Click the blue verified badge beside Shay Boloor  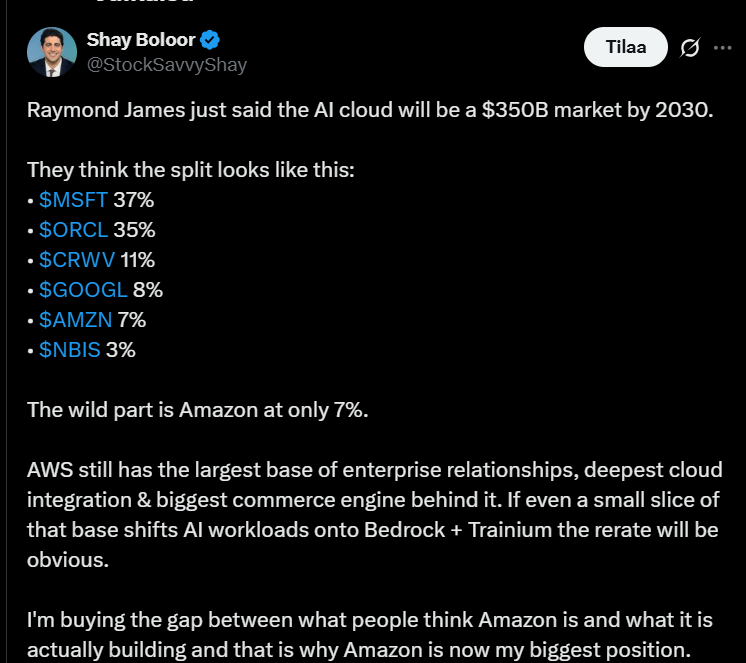[211, 41]
